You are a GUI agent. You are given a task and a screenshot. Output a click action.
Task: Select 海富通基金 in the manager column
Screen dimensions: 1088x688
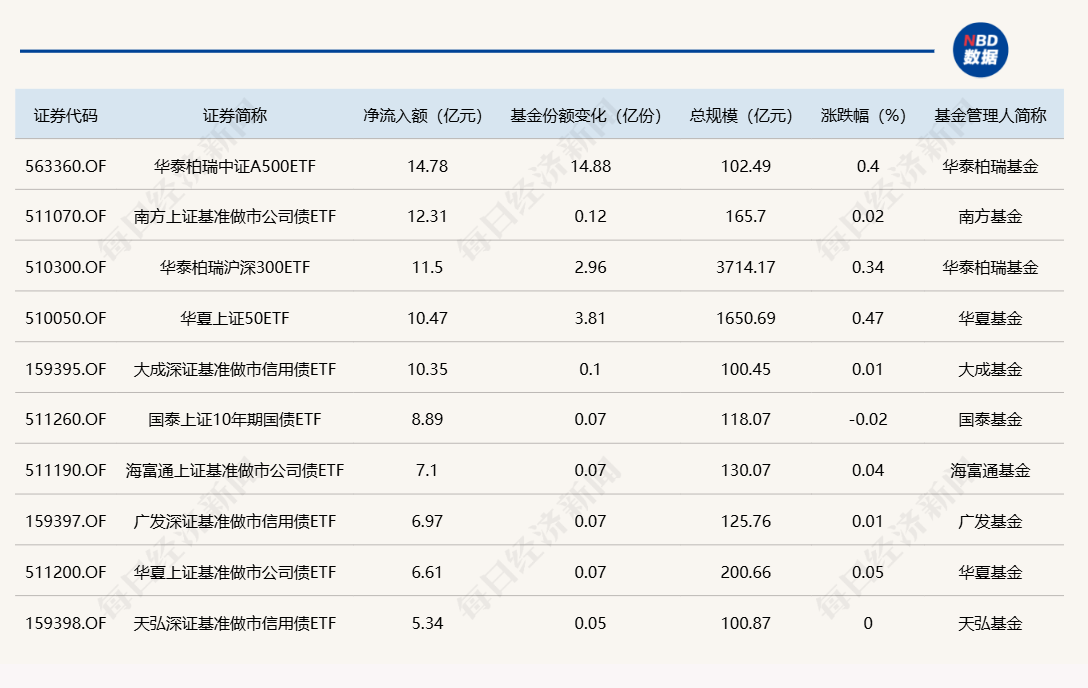point(990,471)
